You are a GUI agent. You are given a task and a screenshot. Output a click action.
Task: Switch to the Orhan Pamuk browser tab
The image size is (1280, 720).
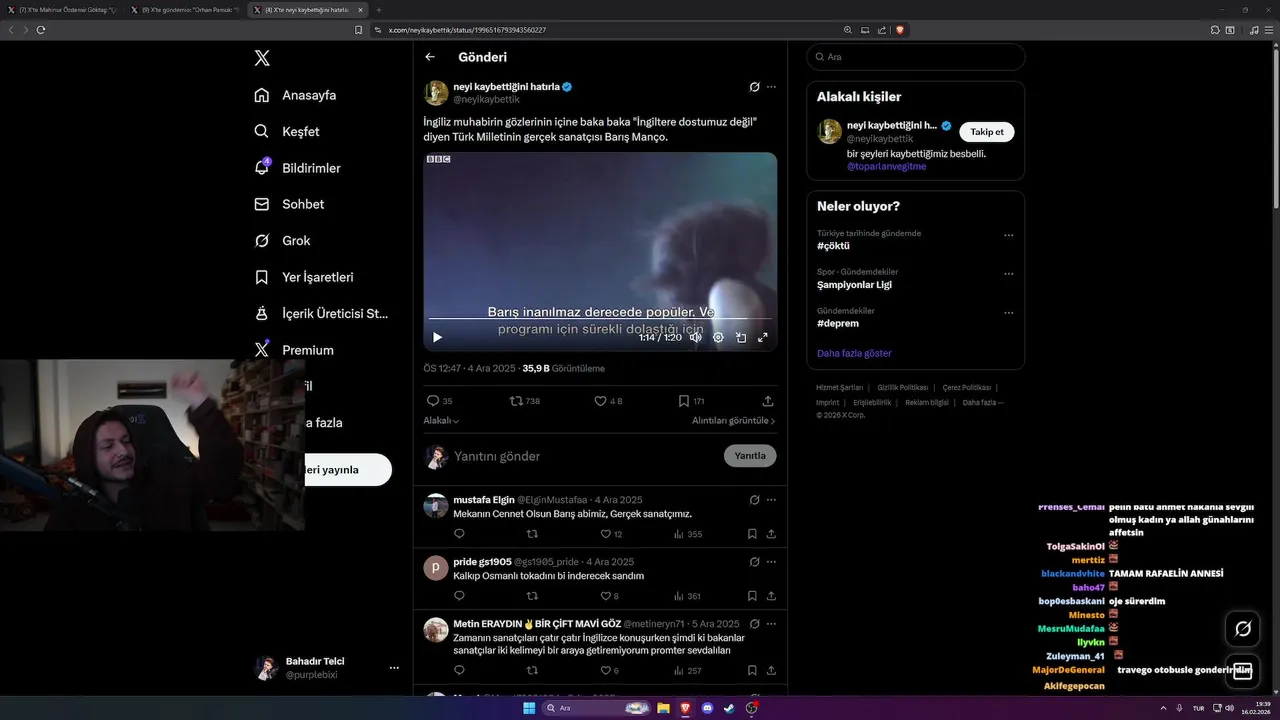click(185, 9)
